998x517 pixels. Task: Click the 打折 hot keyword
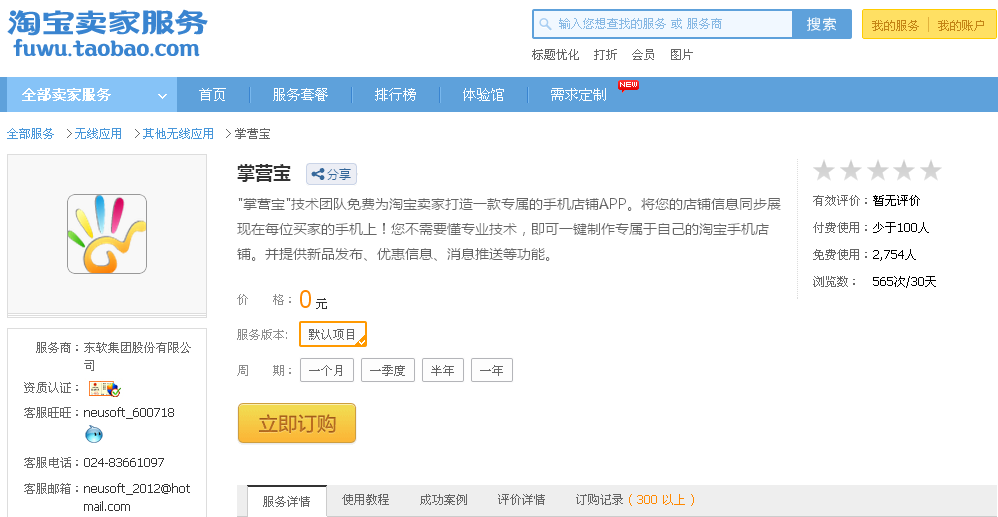(605, 55)
